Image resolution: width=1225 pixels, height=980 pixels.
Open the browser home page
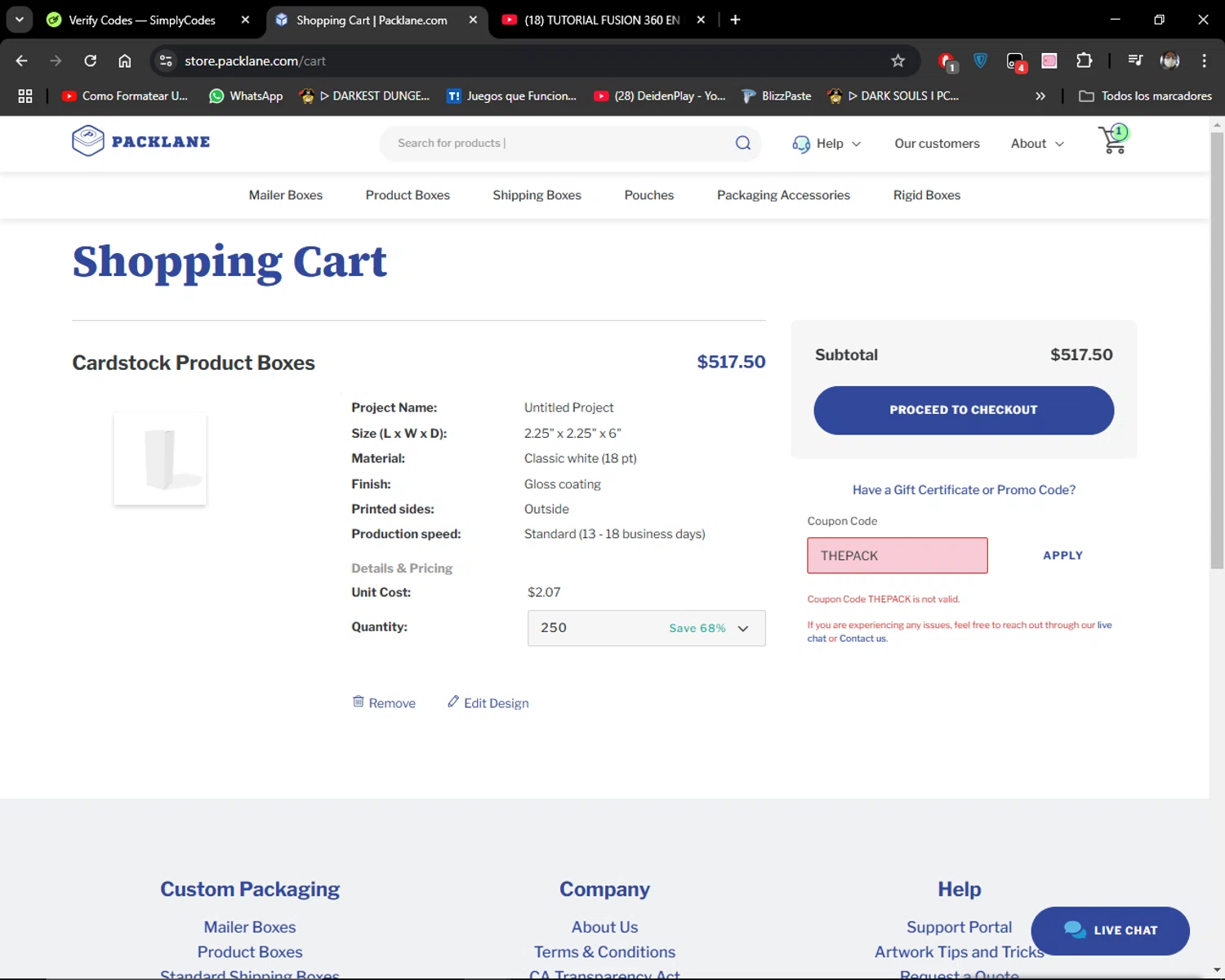click(125, 60)
